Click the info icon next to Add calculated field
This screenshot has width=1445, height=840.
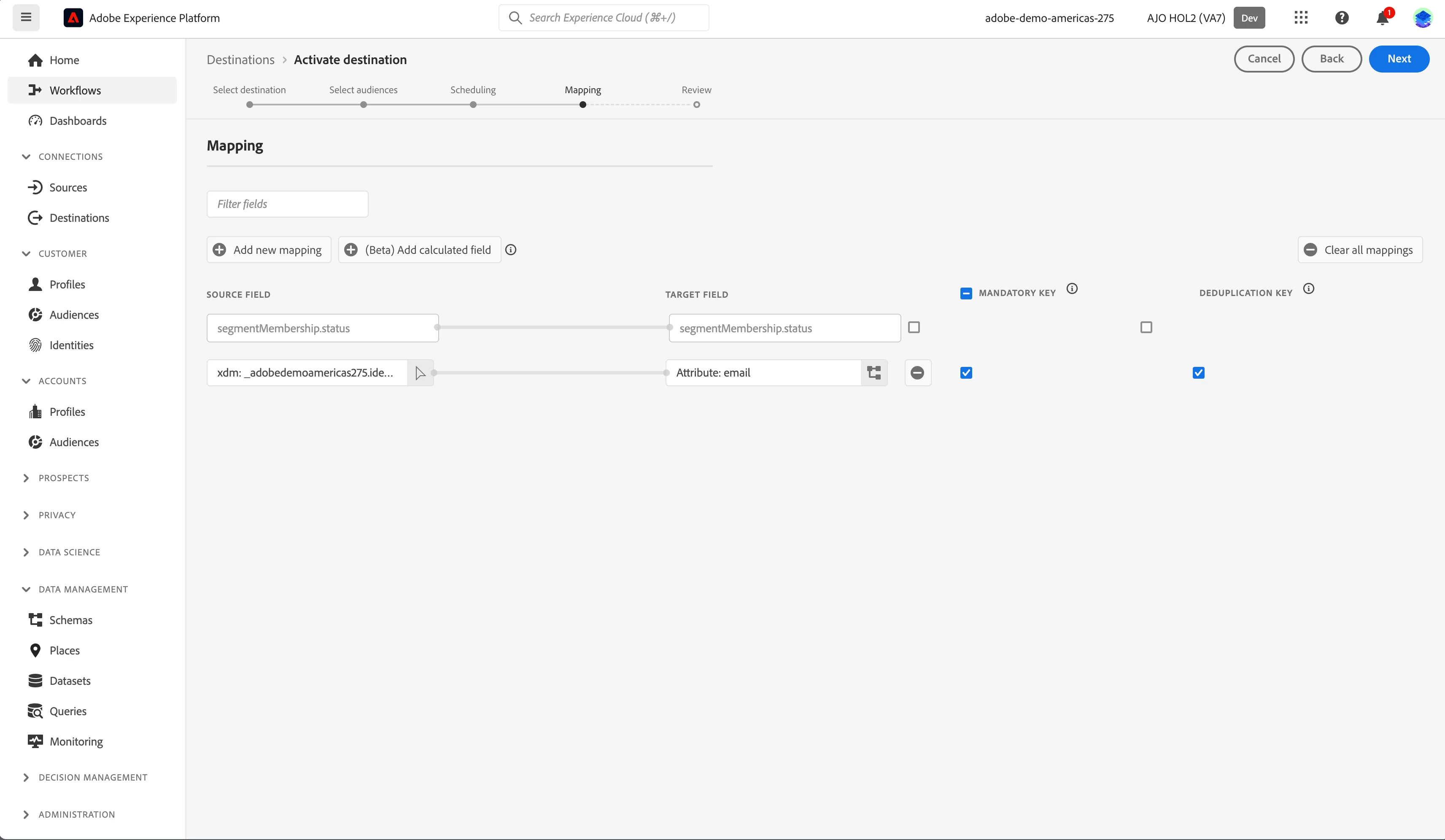pyautogui.click(x=510, y=250)
